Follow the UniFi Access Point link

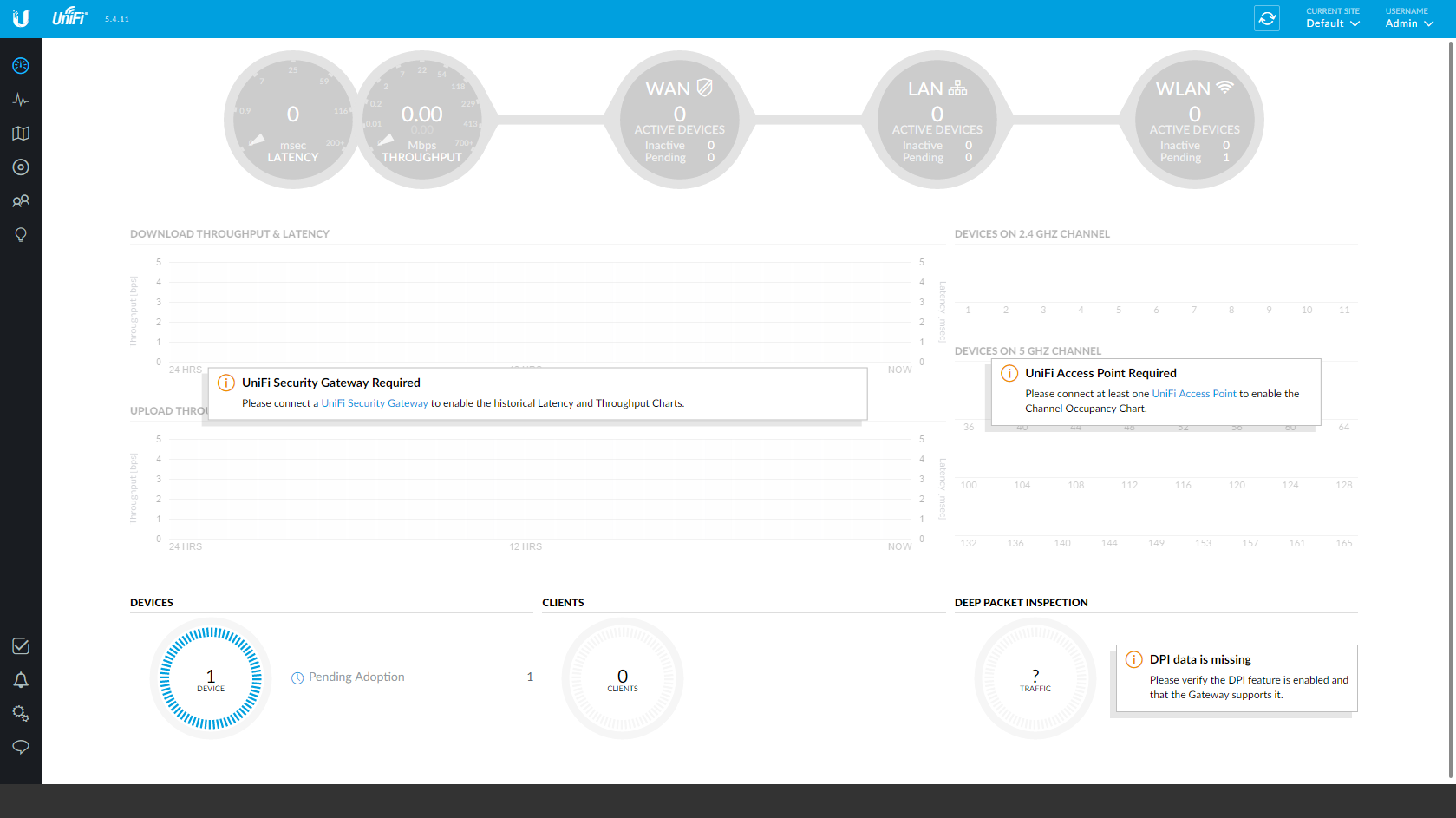(1193, 394)
